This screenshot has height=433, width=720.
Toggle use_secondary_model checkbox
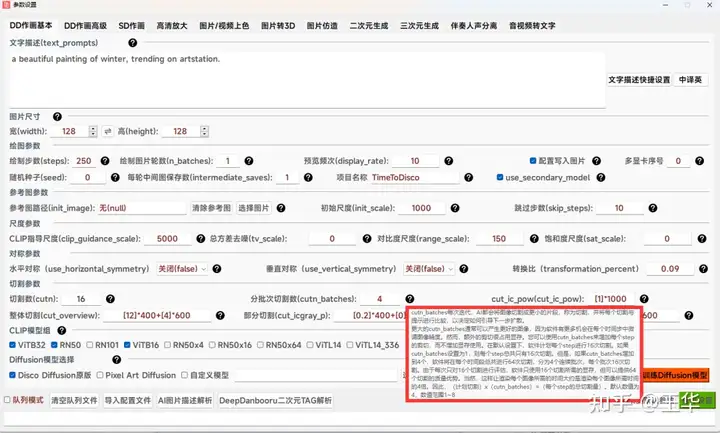(500, 177)
